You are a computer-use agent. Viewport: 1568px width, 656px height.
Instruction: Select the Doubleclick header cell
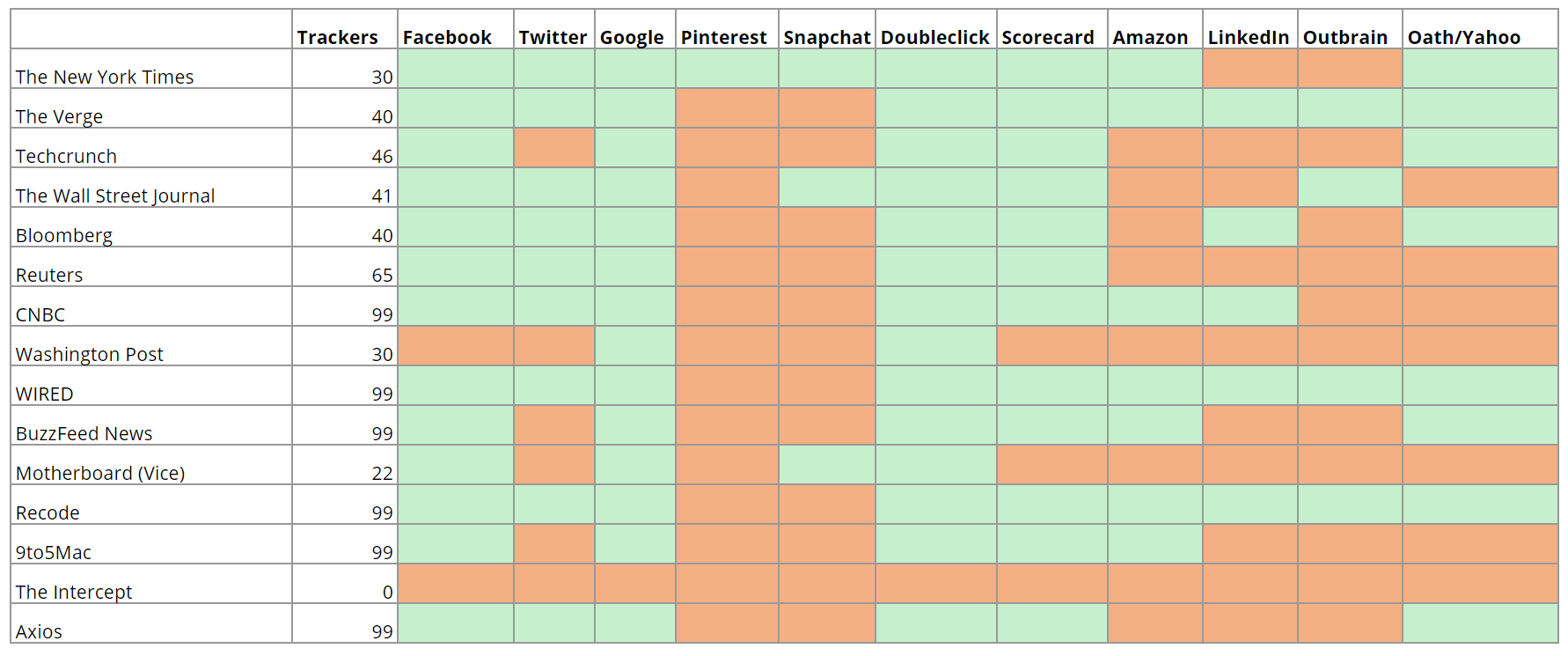[x=934, y=37]
